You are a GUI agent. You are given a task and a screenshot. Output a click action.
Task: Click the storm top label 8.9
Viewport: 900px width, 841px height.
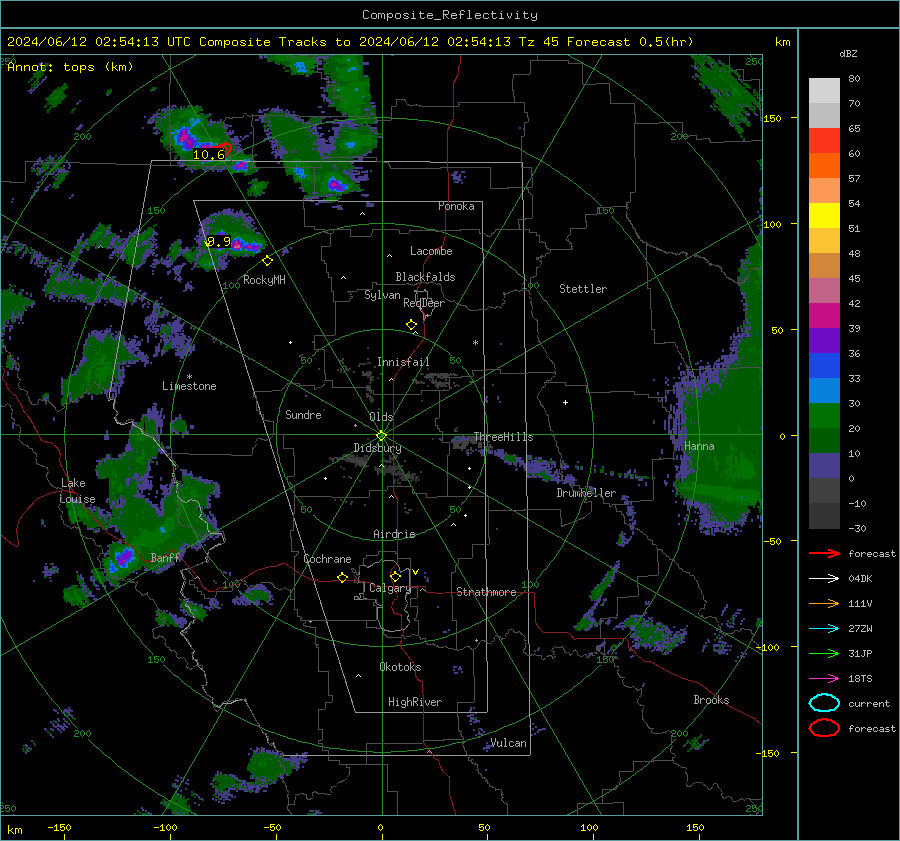pos(218,242)
